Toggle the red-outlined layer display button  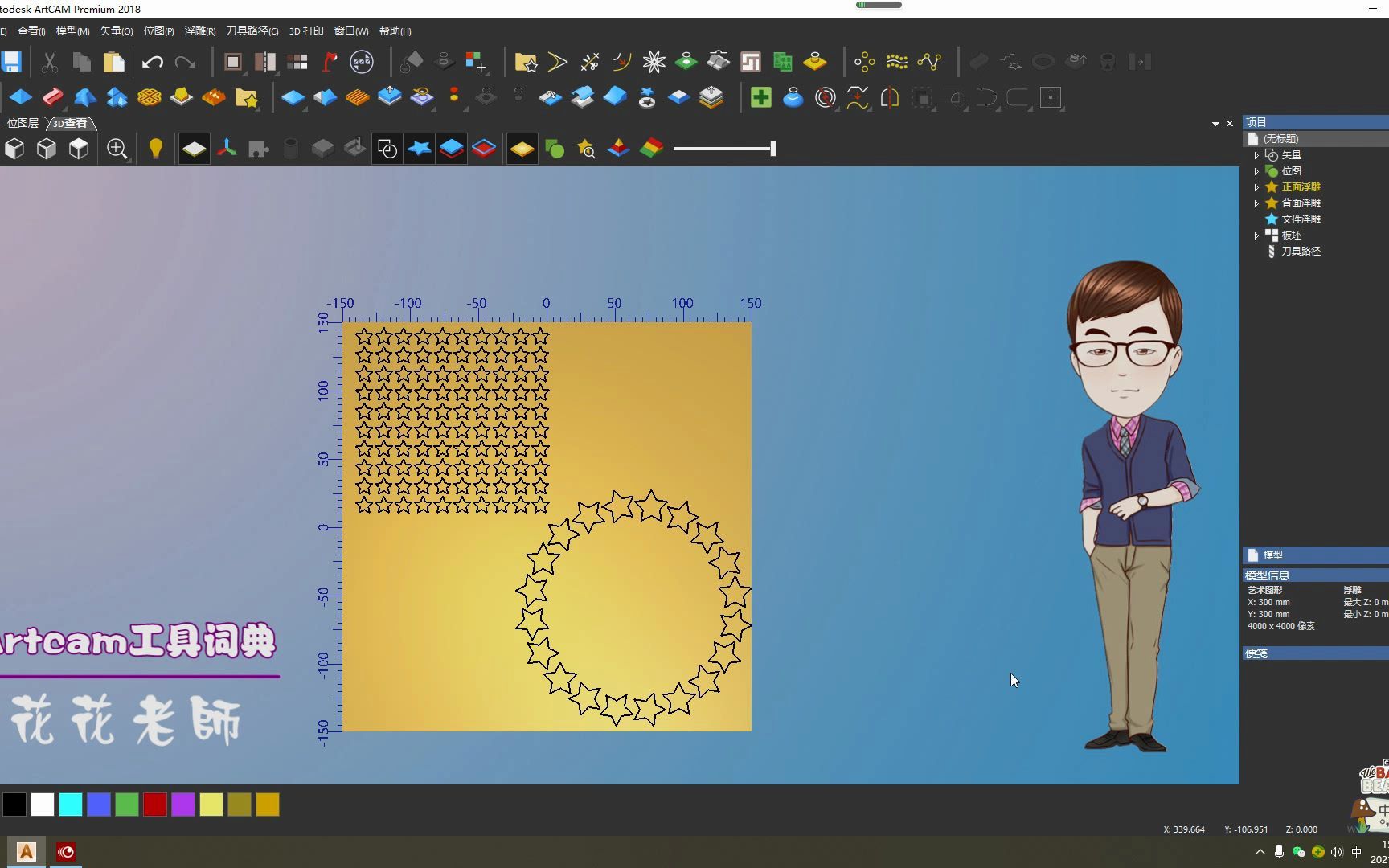(x=484, y=149)
